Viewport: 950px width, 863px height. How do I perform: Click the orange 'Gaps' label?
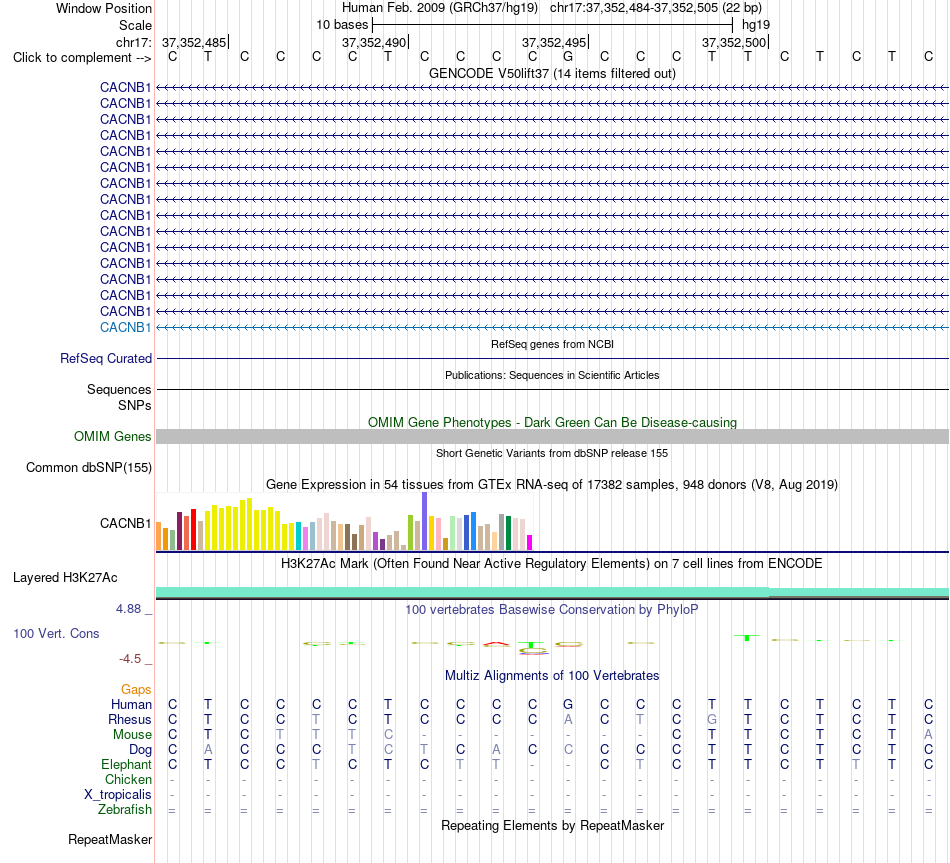click(x=136, y=689)
